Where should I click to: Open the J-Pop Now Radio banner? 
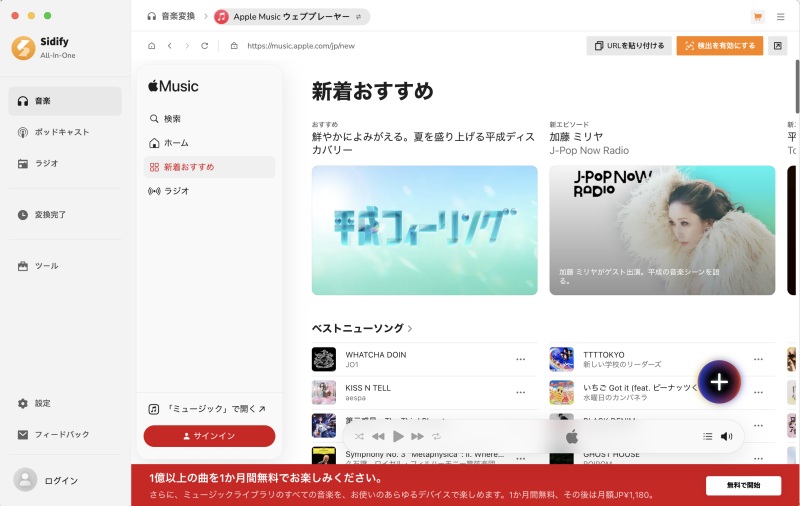(x=662, y=230)
